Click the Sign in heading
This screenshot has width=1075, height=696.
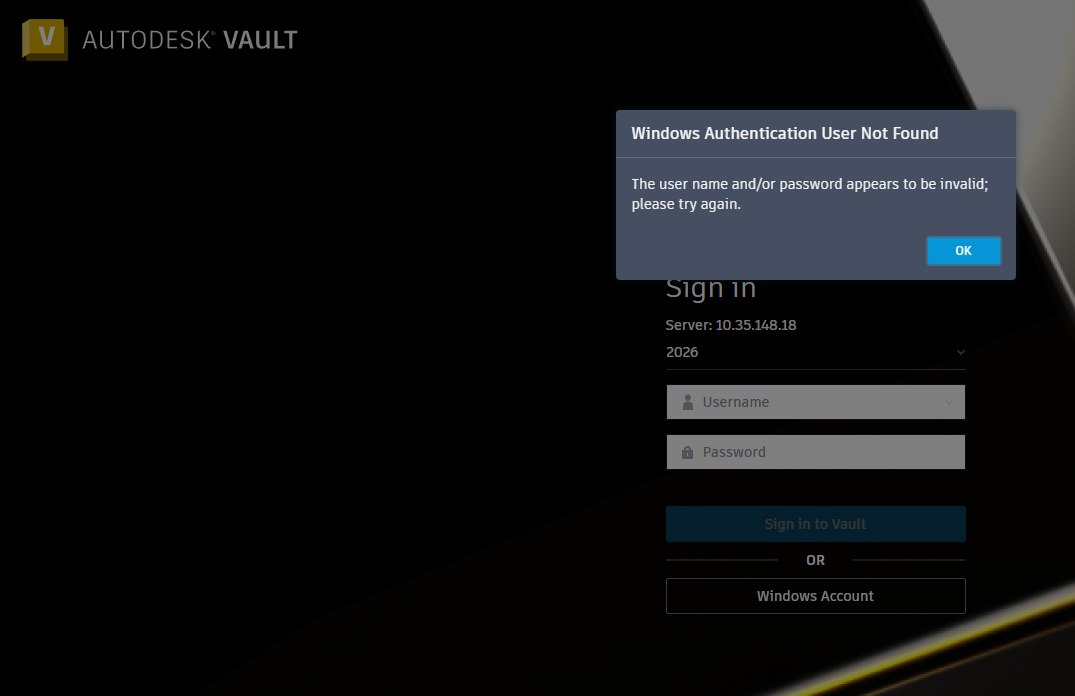point(711,288)
